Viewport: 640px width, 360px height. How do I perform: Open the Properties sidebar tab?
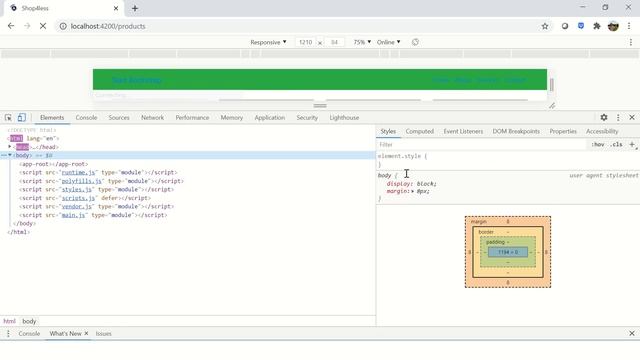coord(563,131)
